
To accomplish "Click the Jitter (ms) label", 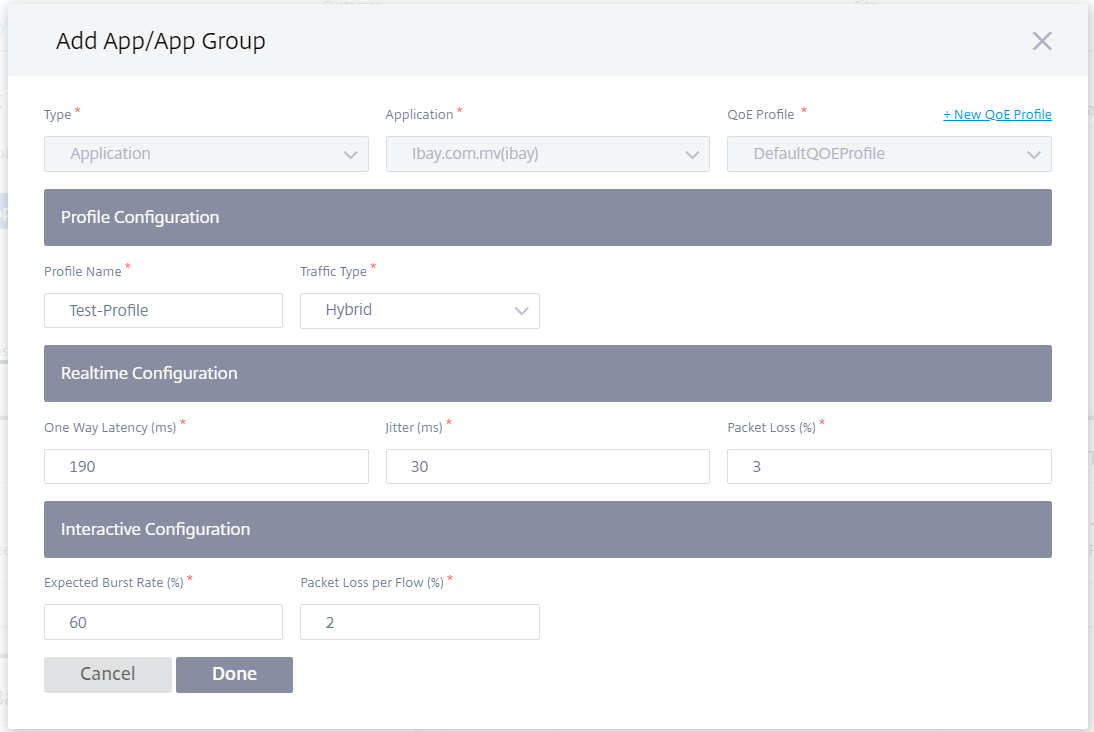I will click(414, 428).
